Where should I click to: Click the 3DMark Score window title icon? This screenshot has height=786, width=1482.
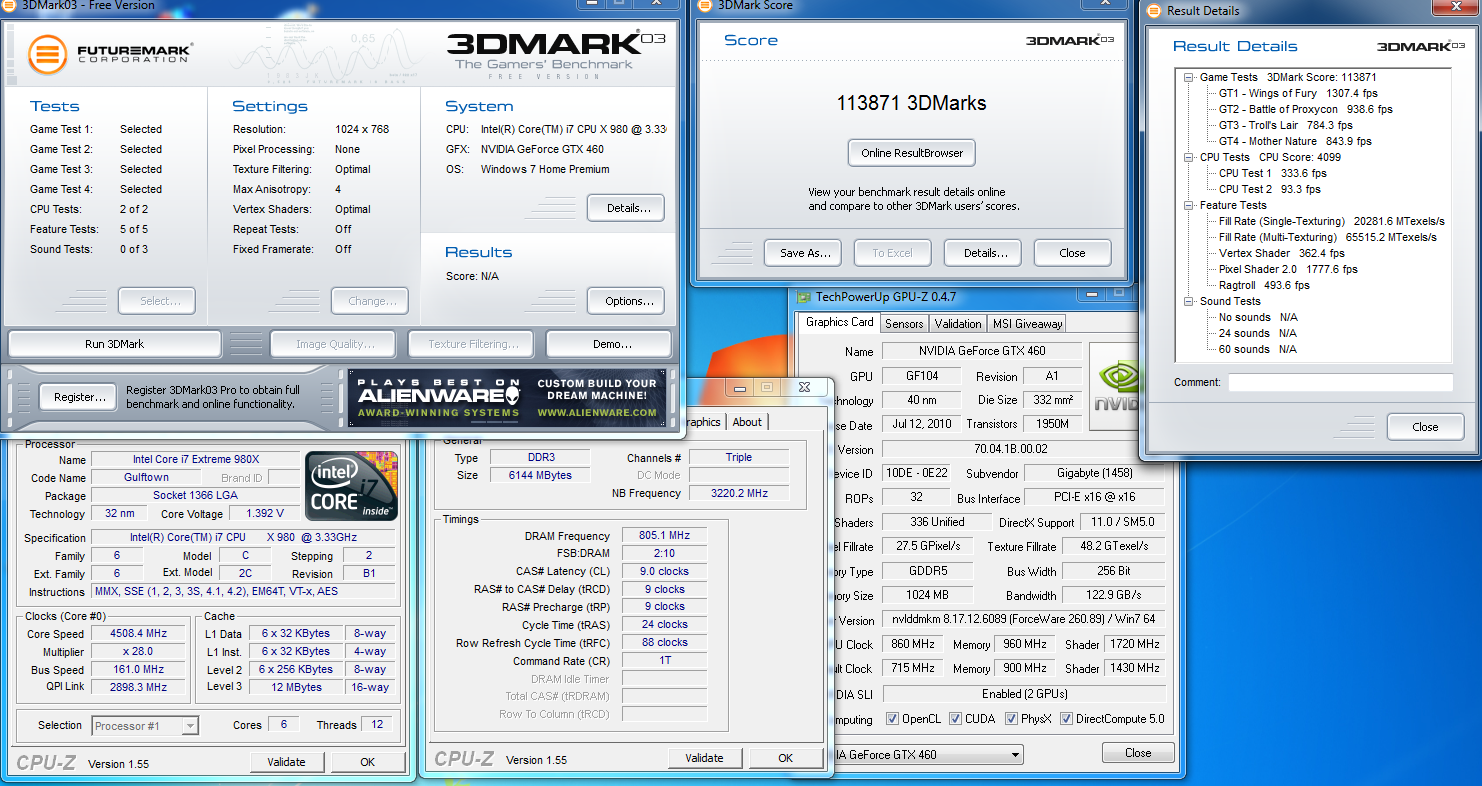[x=707, y=6]
